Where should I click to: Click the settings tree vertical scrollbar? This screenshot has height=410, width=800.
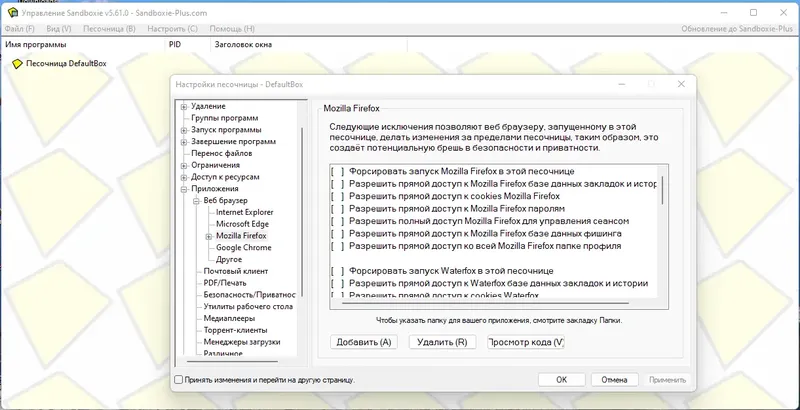pos(302,212)
